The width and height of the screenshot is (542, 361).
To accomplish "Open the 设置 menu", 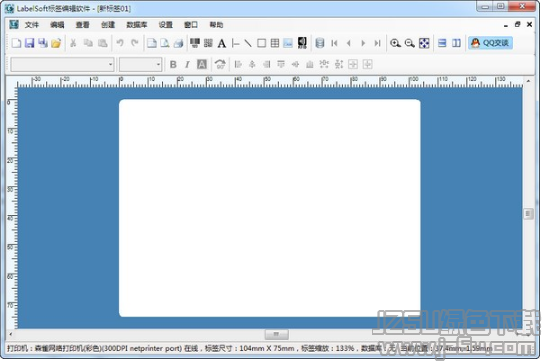I will coord(166,25).
